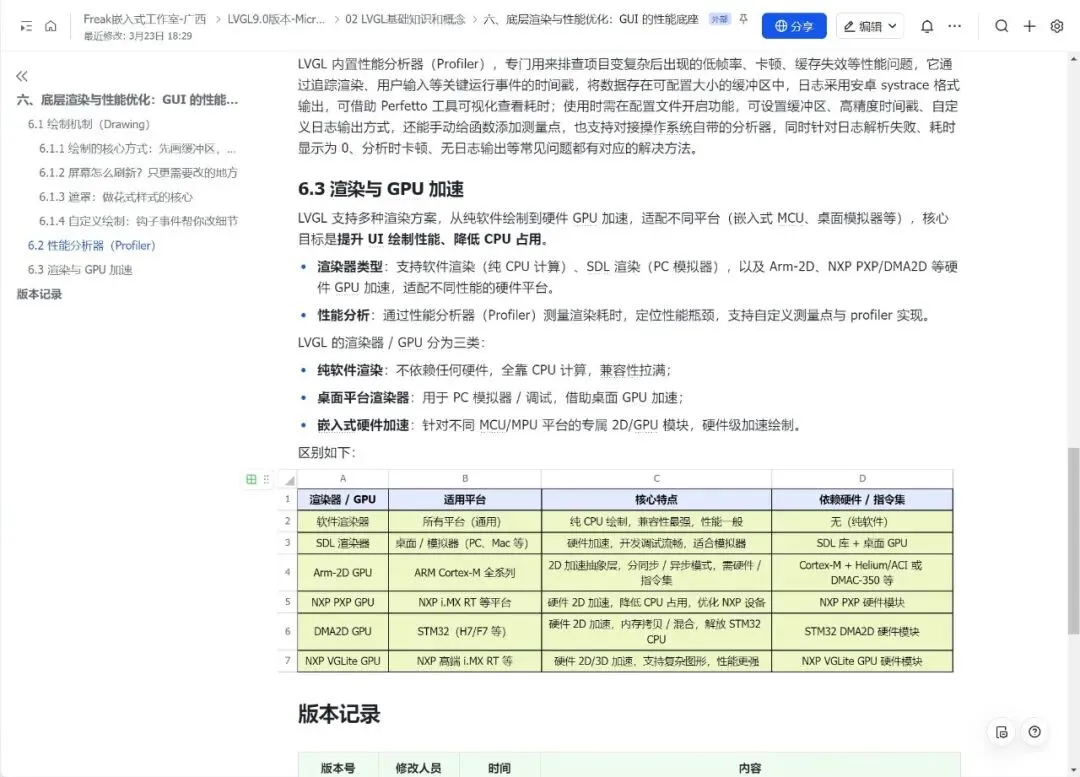
Task: Click the SDL 渲染器 cell
Action: click(x=343, y=543)
